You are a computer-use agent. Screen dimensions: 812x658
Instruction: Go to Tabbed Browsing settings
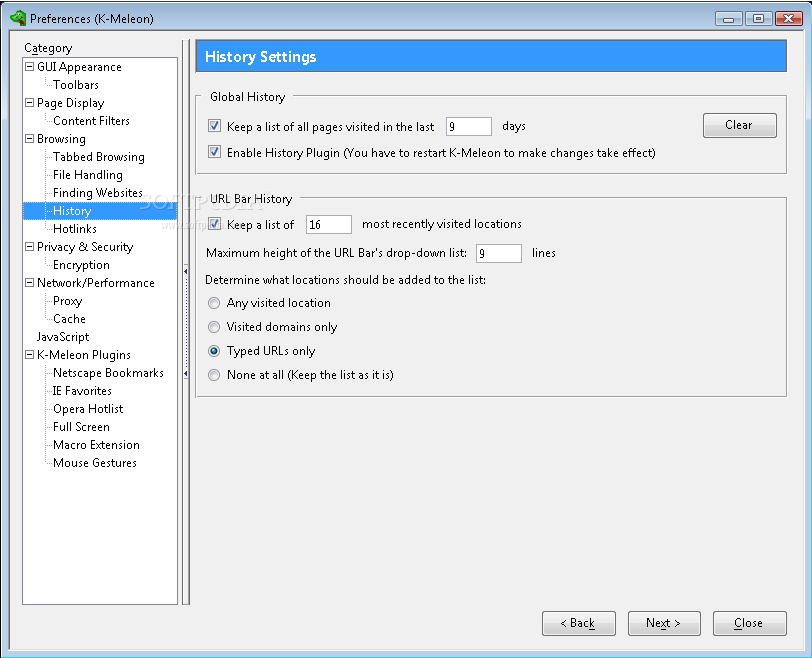98,157
